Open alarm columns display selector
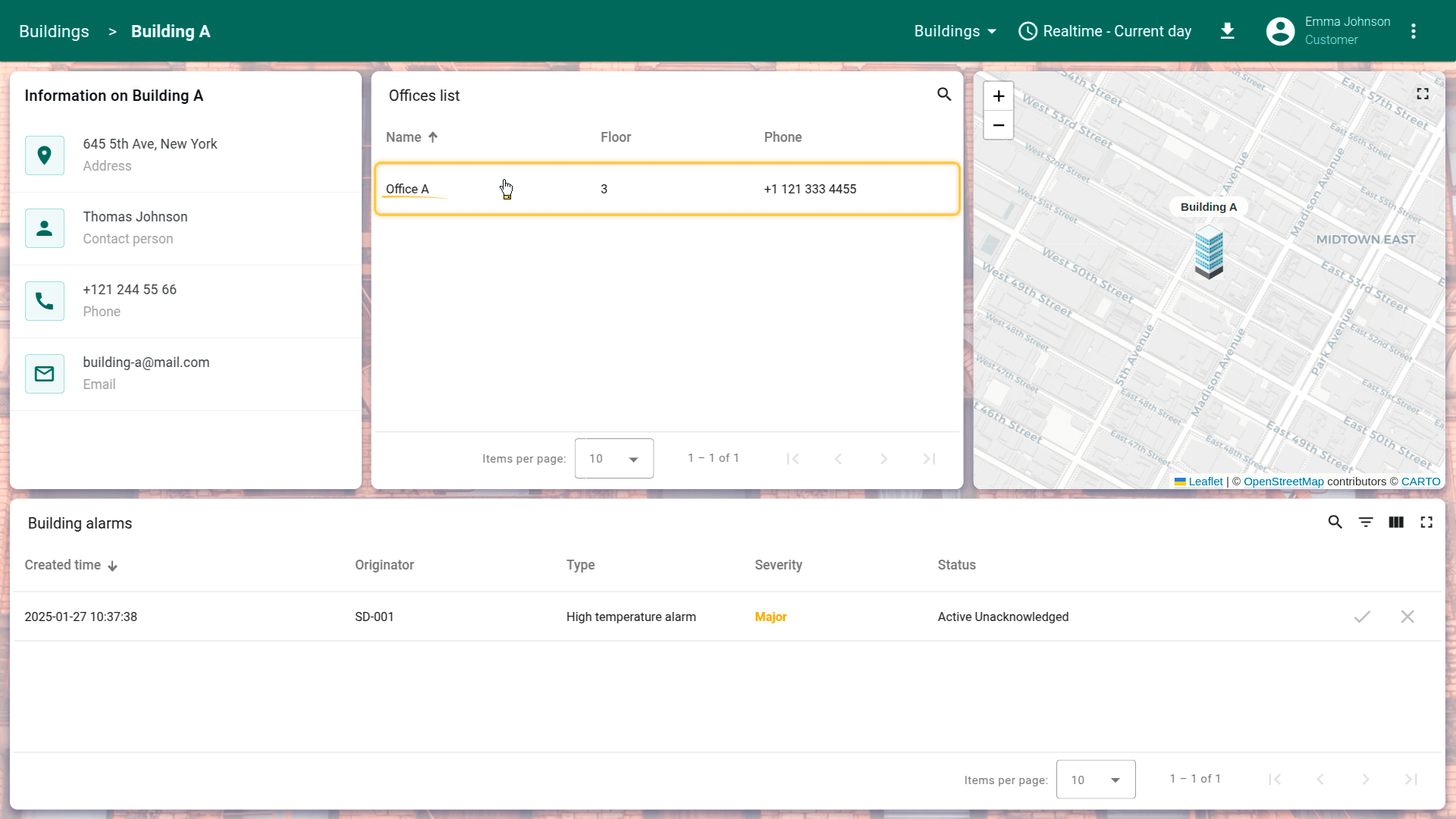This screenshot has height=819, width=1456. click(1395, 522)
